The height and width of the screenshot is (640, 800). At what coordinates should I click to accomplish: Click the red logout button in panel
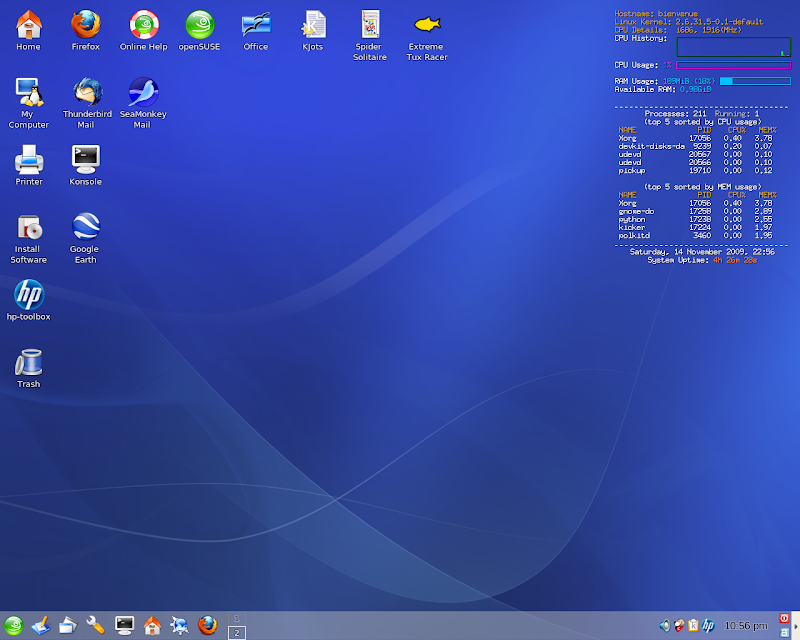[x=784, y=619]
